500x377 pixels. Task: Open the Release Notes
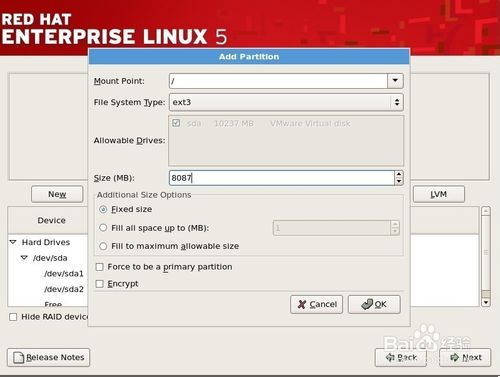click(48, 357)
